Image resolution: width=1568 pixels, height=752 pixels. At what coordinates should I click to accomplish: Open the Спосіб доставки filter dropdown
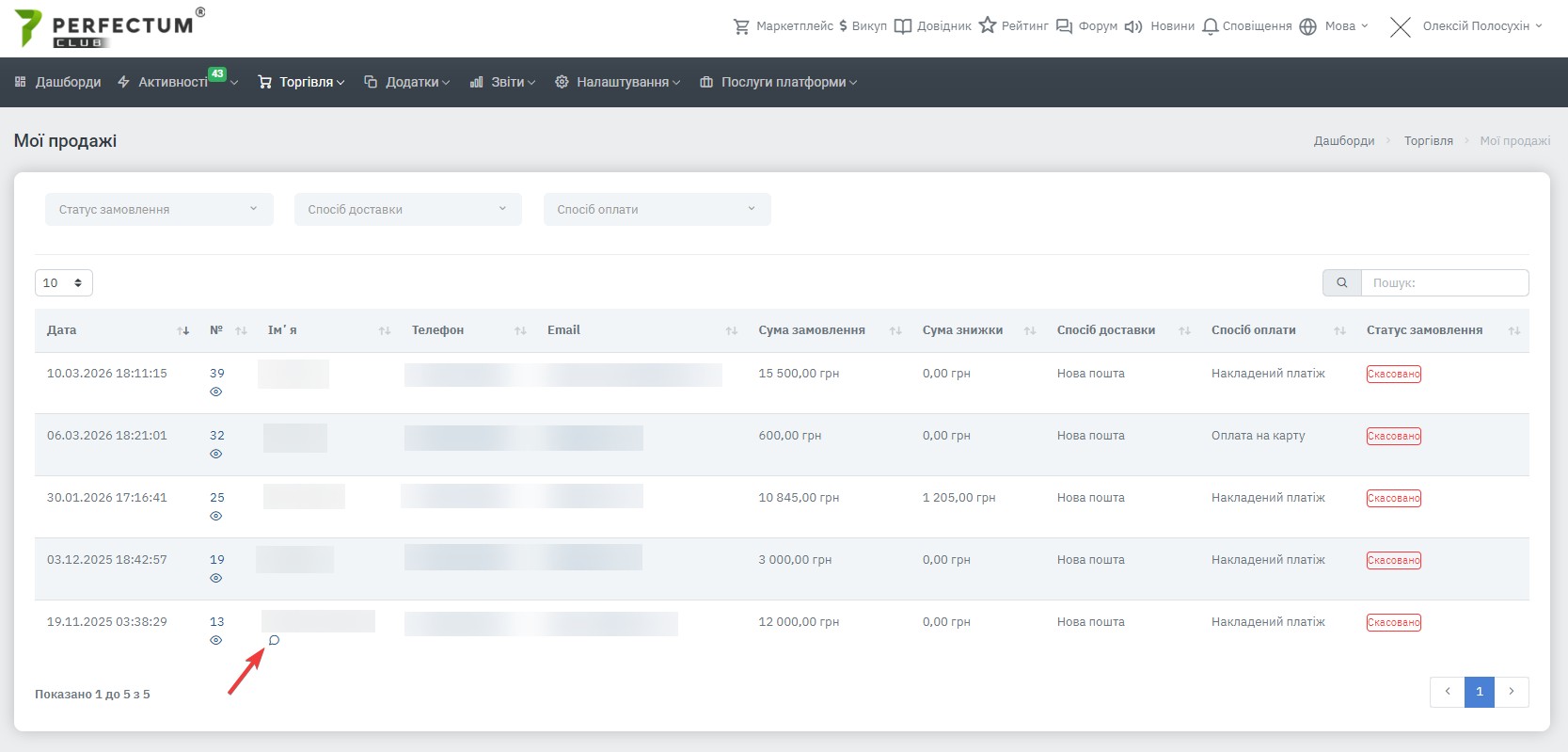click(x=407, y=209)
